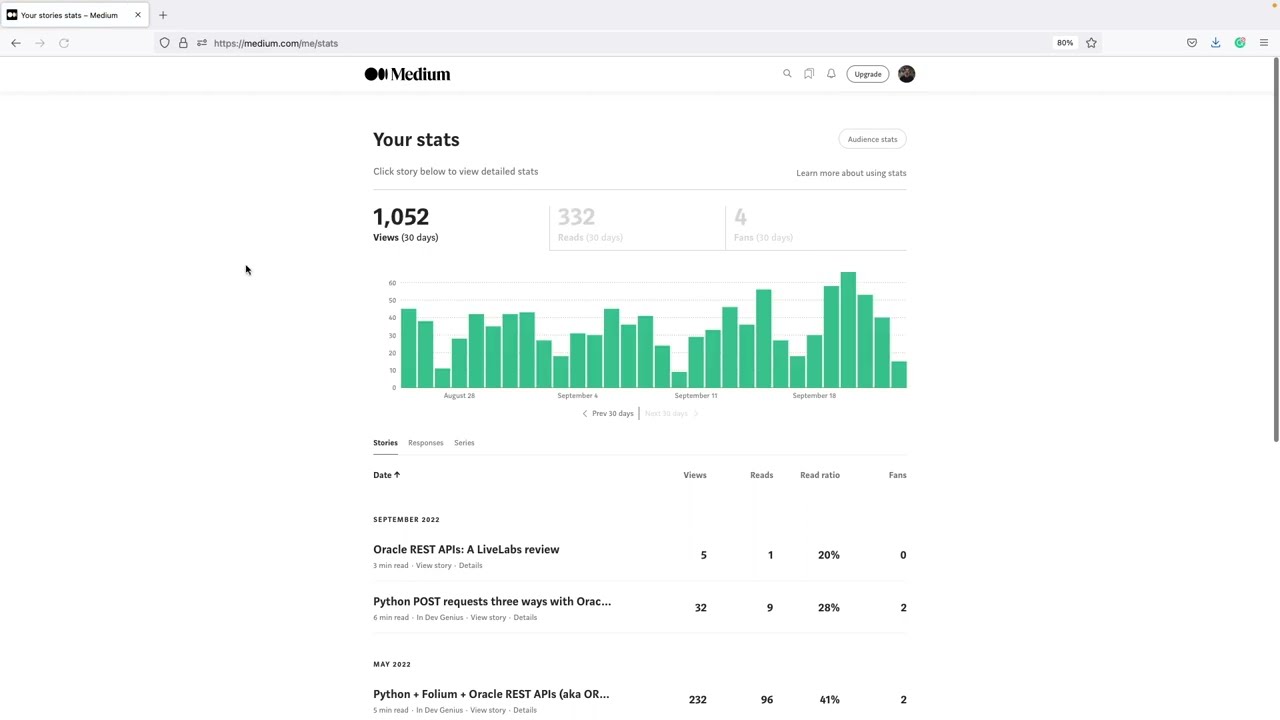
Task: Click the site lock icon
Action: point(183,43)
